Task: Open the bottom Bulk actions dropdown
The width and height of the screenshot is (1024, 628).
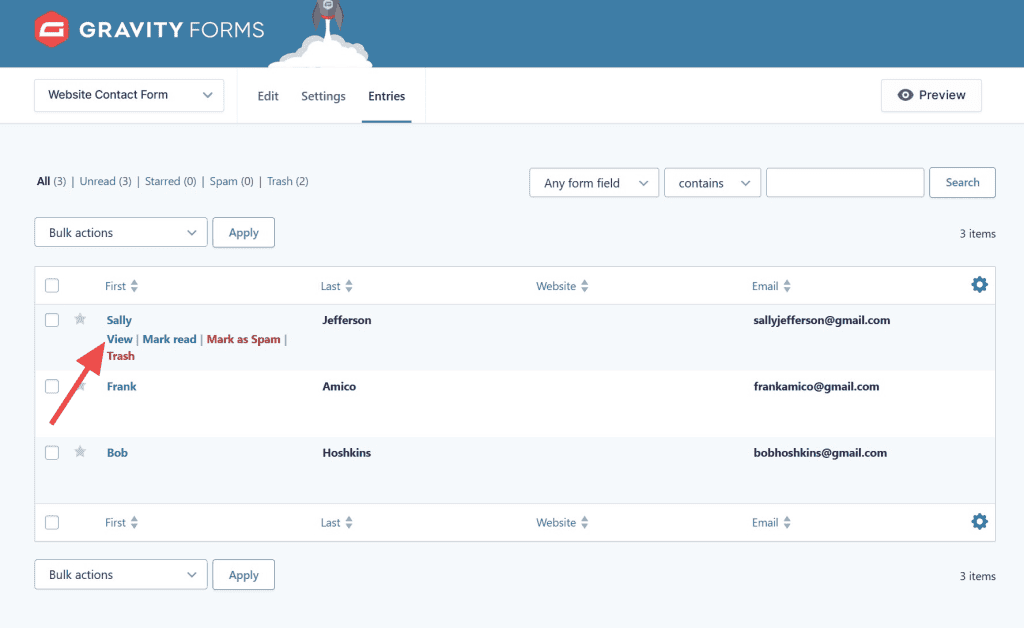Action: (121, 574)
